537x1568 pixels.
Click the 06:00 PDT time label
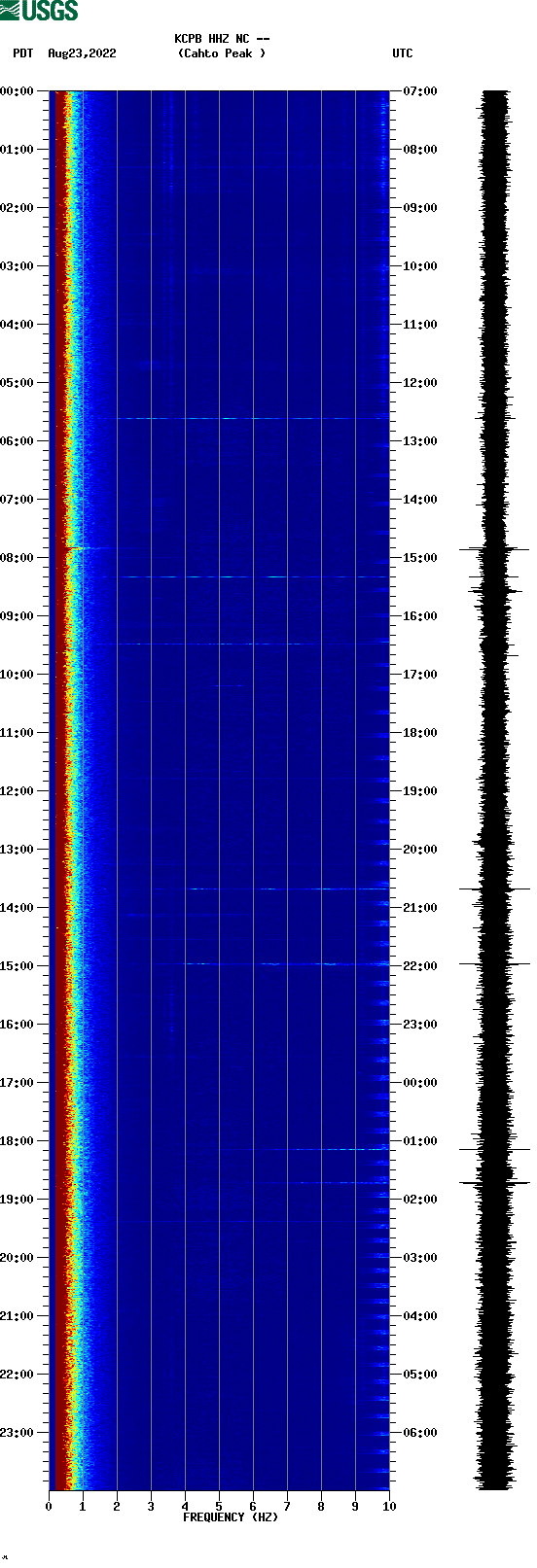coord(18,441)
